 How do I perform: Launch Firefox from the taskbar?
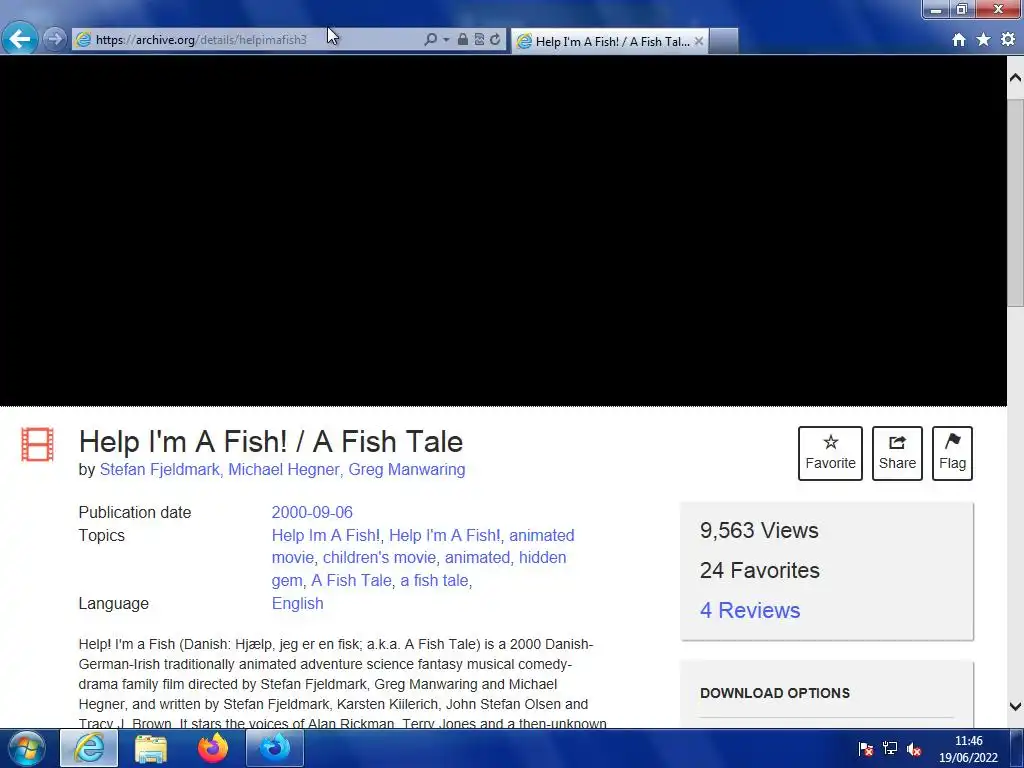click(213, 748)
